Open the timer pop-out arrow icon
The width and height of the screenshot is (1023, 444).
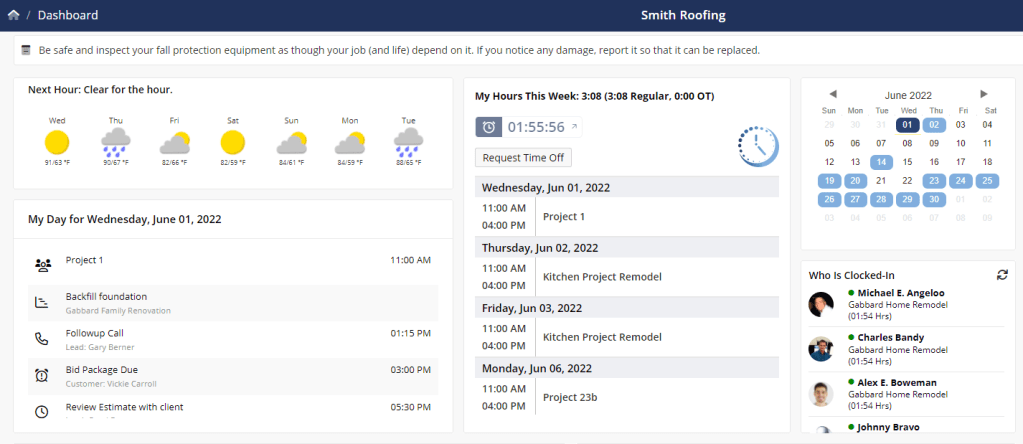point(574,127)
